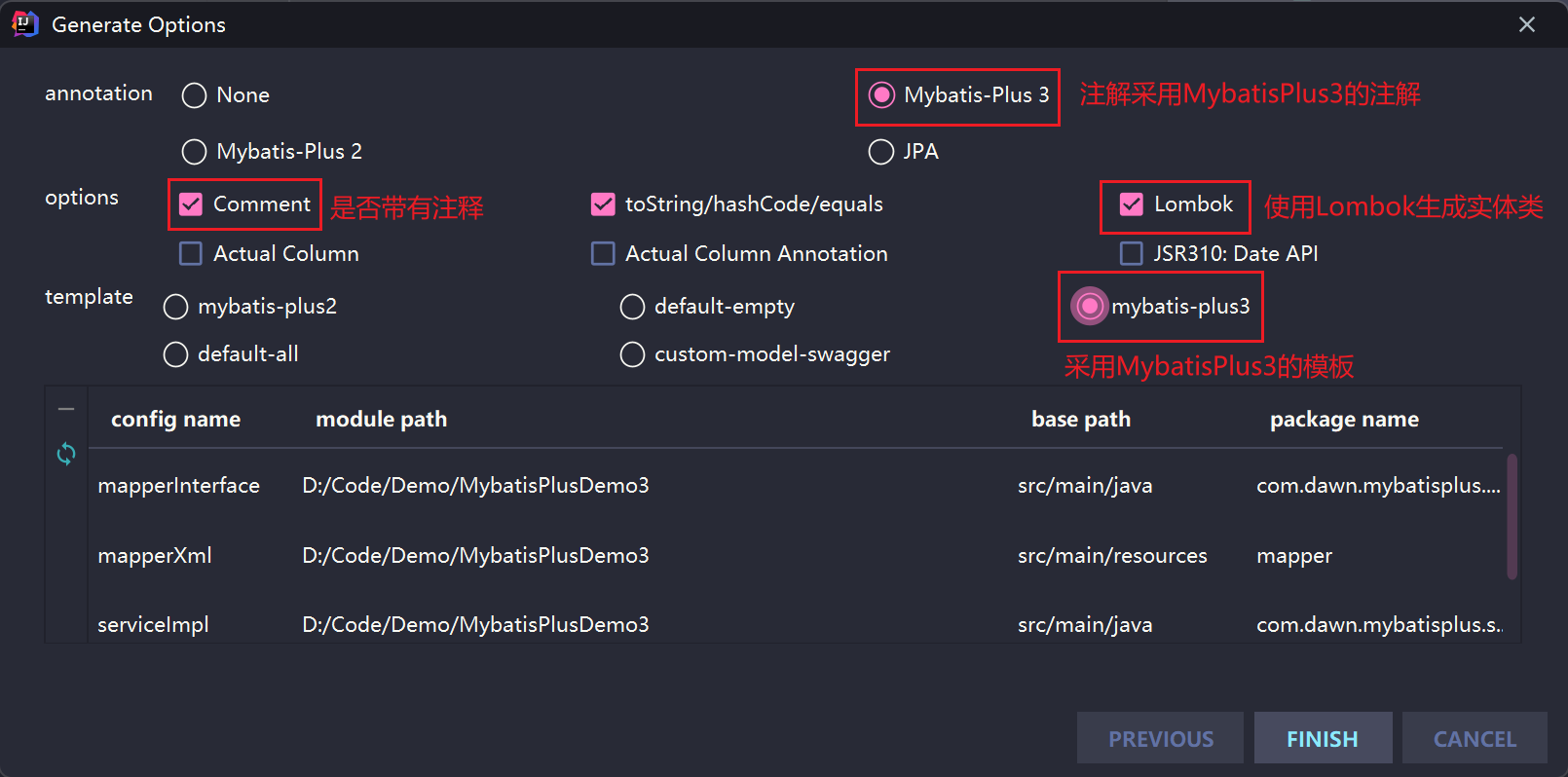Click the mapperInterface package name cell

coord(1378,486)
